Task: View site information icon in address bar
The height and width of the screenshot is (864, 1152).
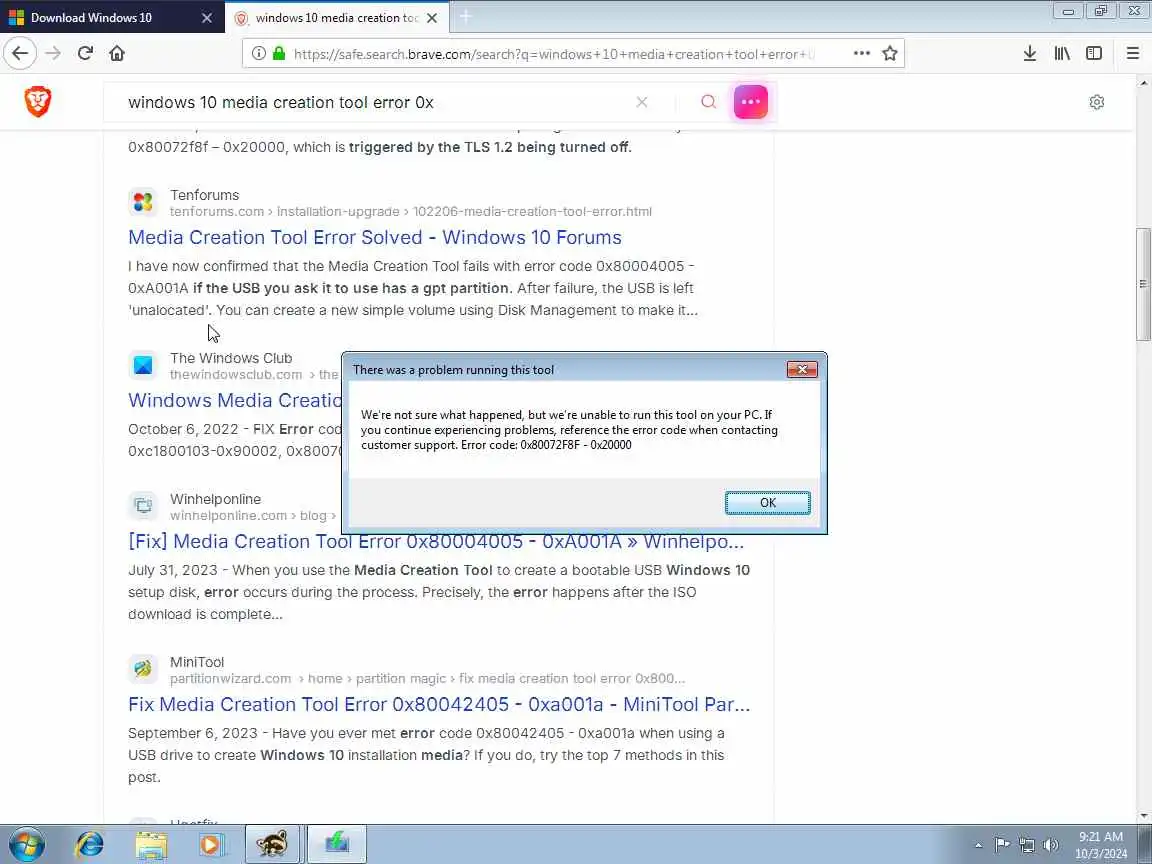Action: (259, 54)
